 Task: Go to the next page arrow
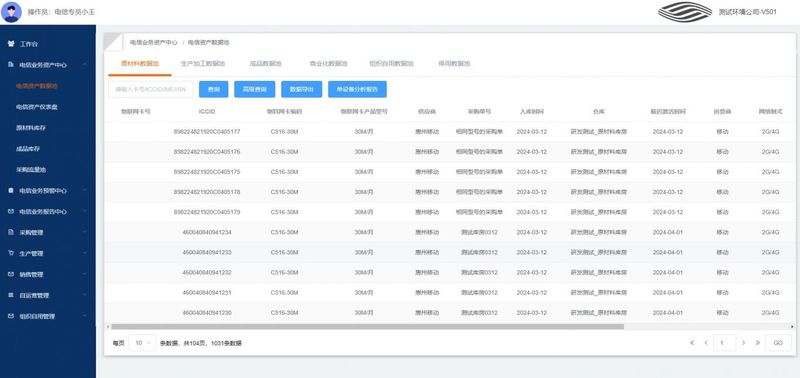743,343
